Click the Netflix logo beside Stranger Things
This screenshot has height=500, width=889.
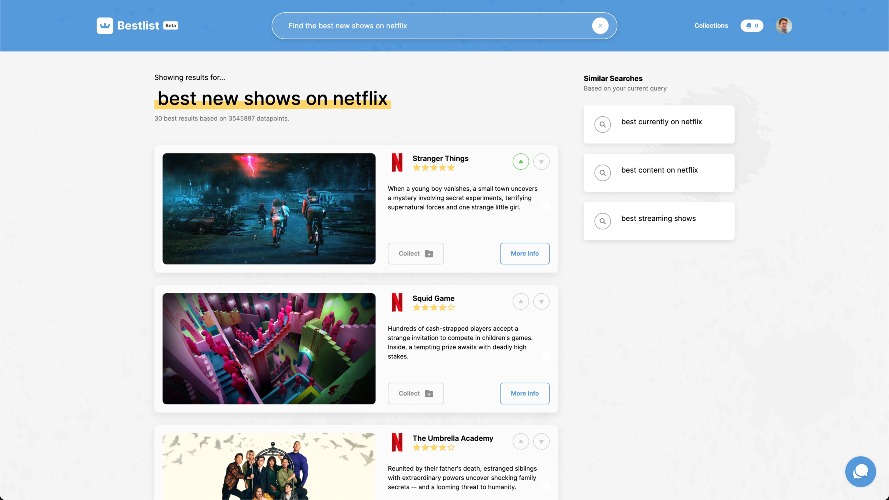click(397, 163)
